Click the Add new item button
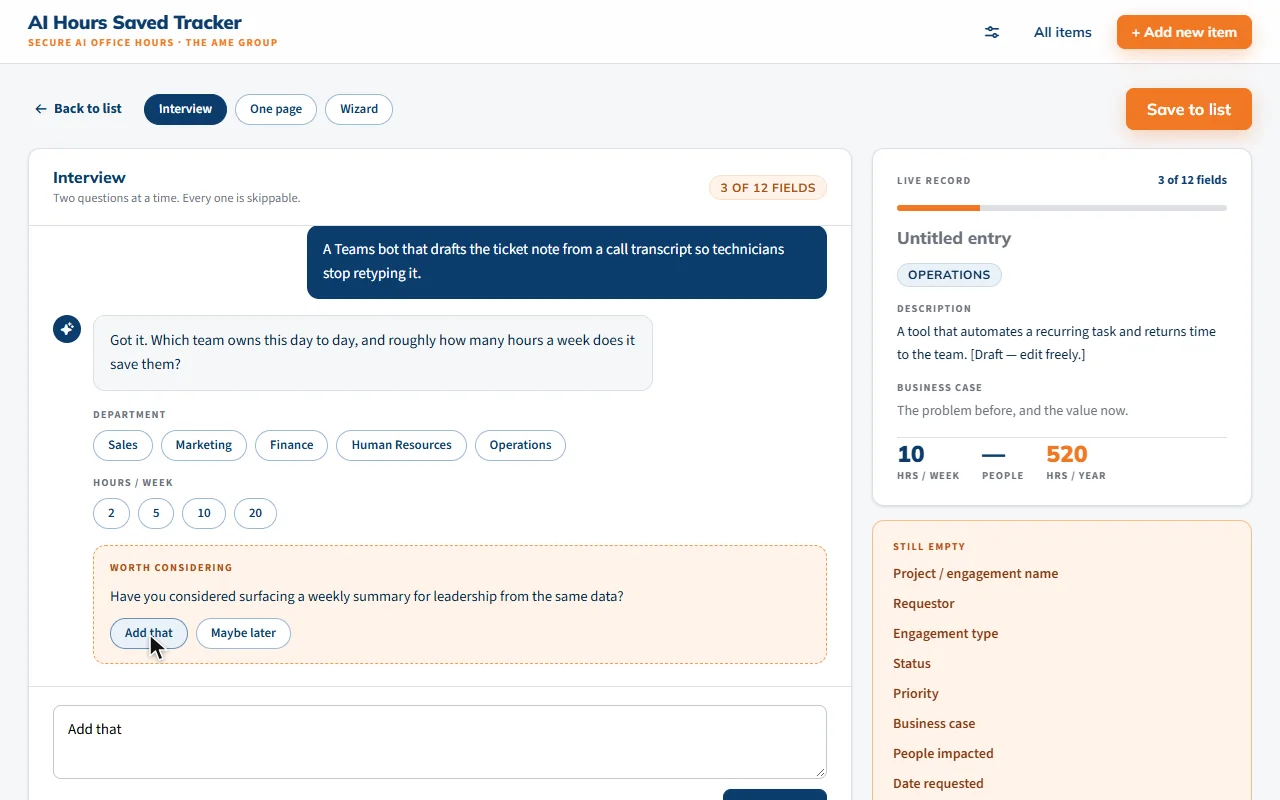Screen dimensions: 1280x800 point(1184,32)
